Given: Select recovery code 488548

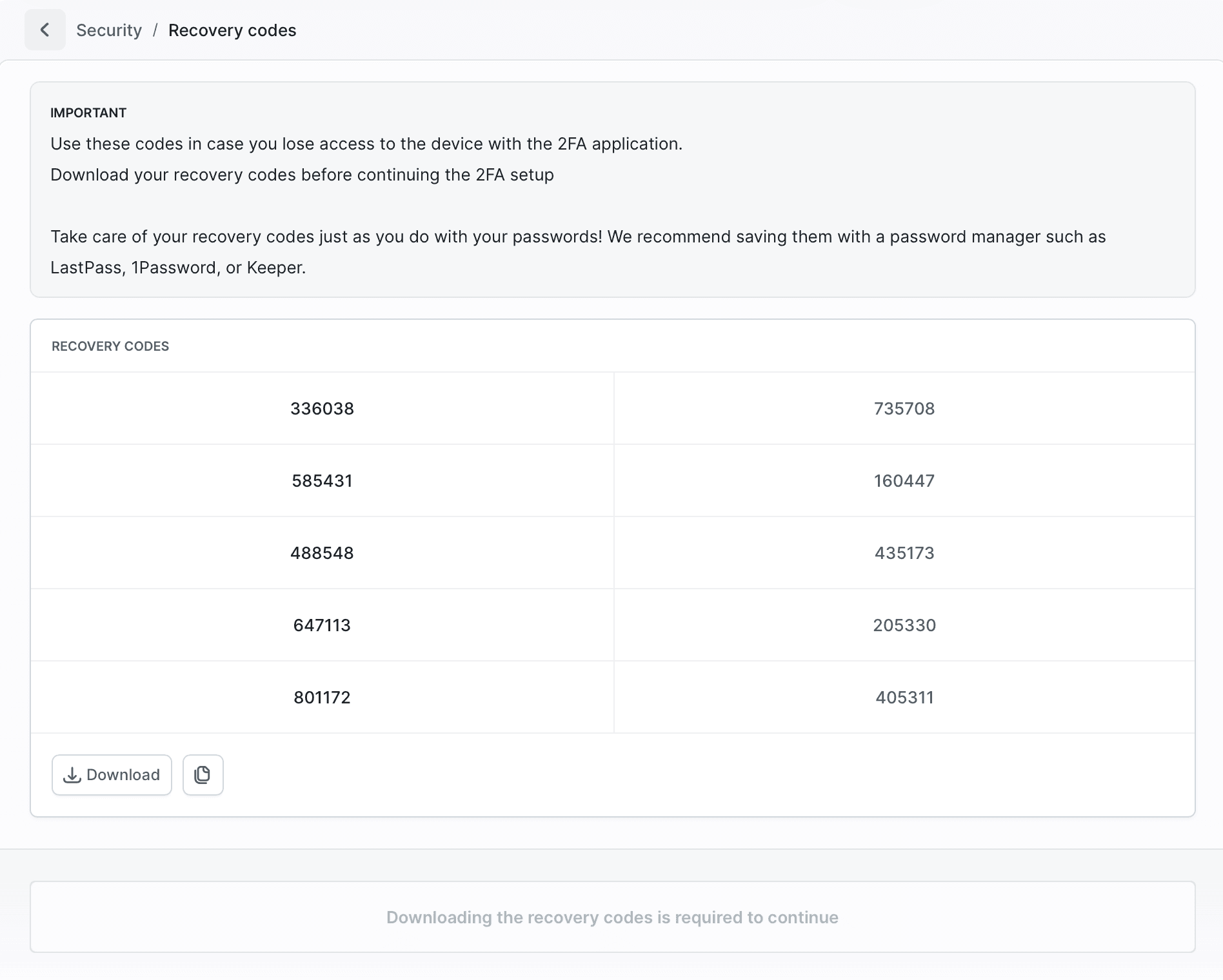Looking at the screenshot, I should click(x=322, y=553).
